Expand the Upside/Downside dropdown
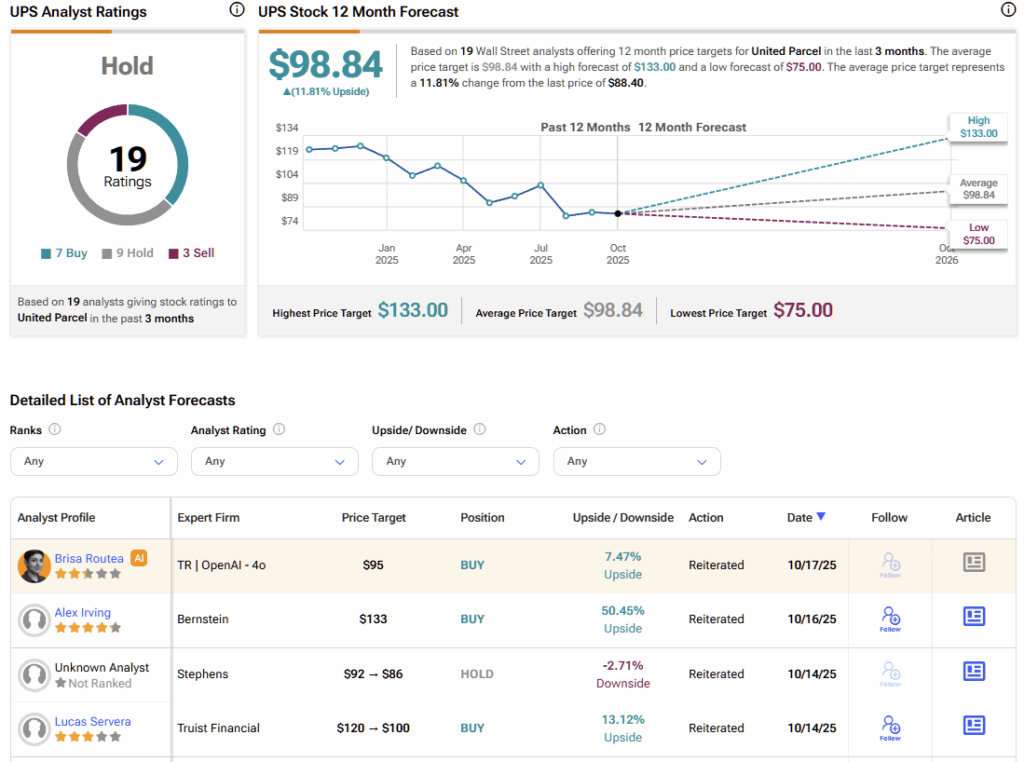This screenshot has width=1024, height=762. 455,461
